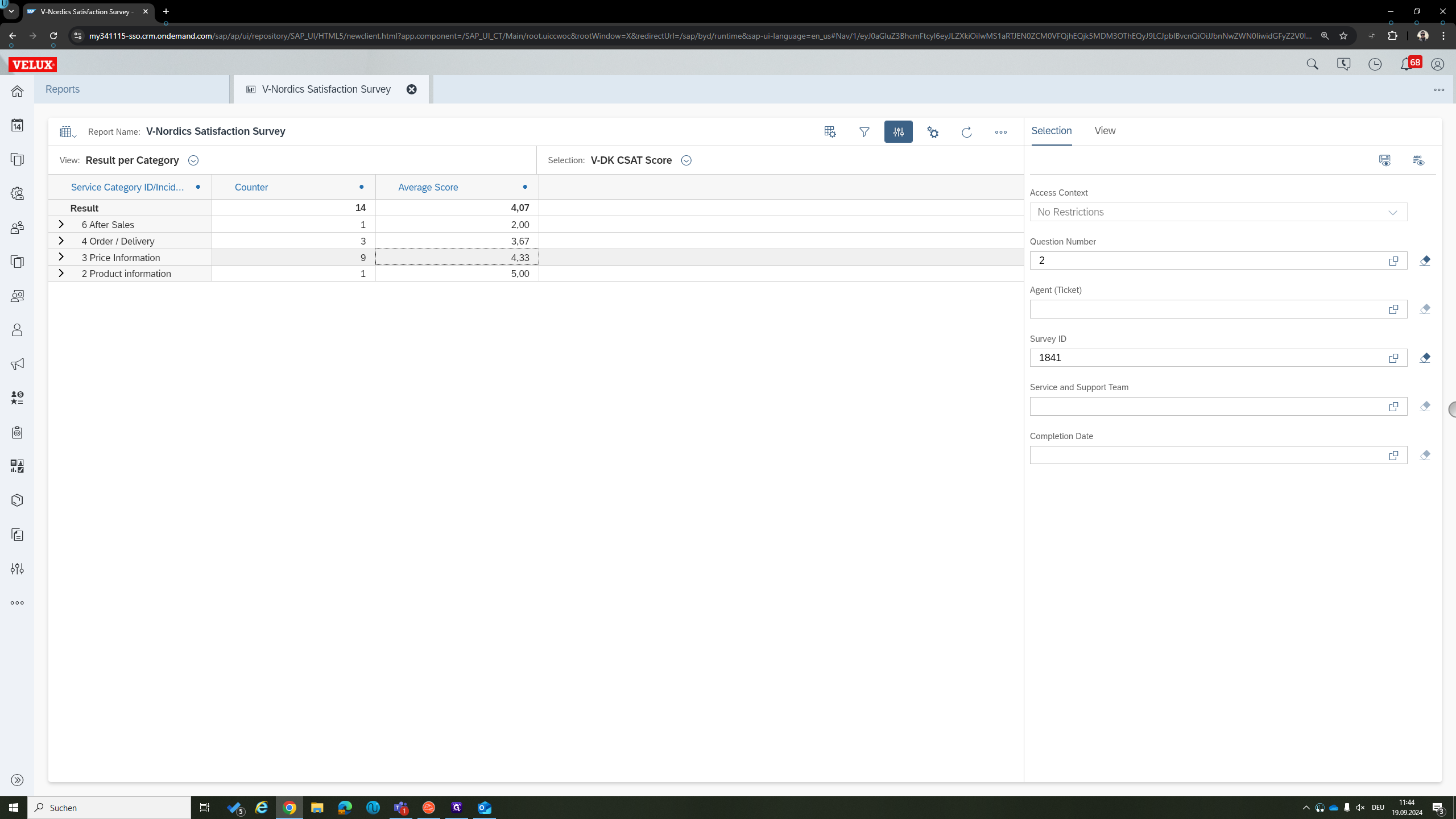Viewport: 1456px width, 819px height.
Task: Click the sliders icon in left sidebar
Action: pos(17,569)
